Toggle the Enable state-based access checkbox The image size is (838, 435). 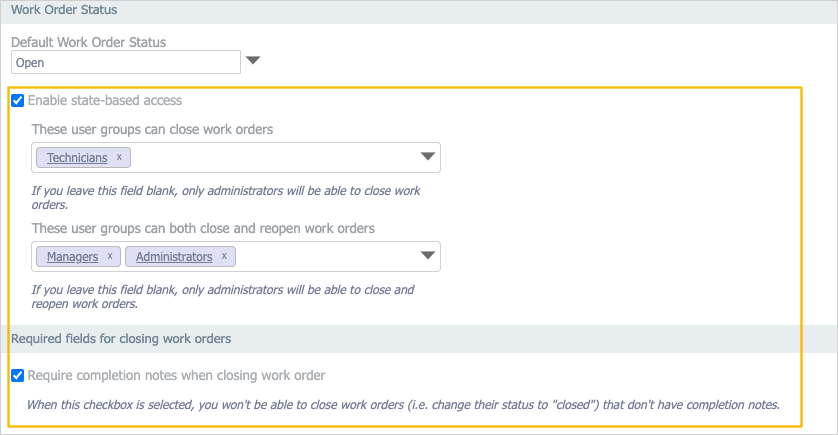17,101
